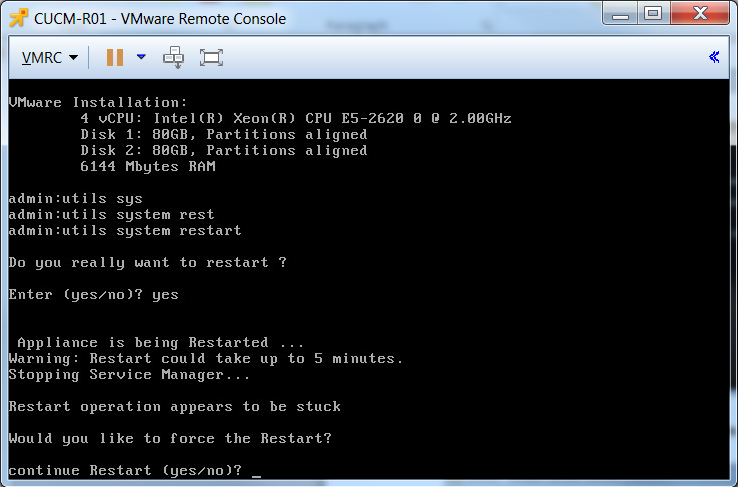Click the 'Restart operation appears to be stuck' line
Viewport: 739px width, 487px height.
[x=174, y=406]
